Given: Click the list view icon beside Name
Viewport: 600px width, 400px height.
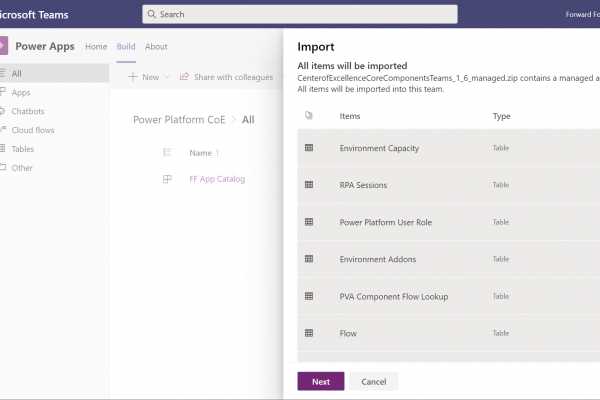Looking at the screenshot, I should [x=167, y=152].
